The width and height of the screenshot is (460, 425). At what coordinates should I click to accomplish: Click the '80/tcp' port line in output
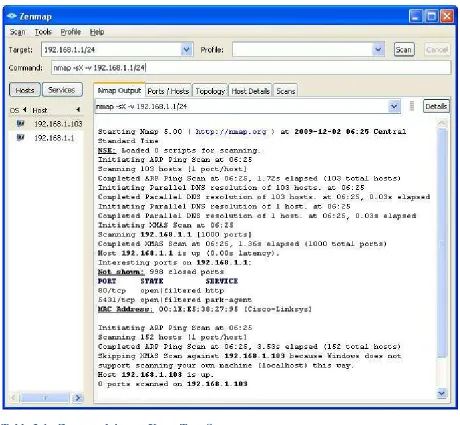[x=161, y=290]
